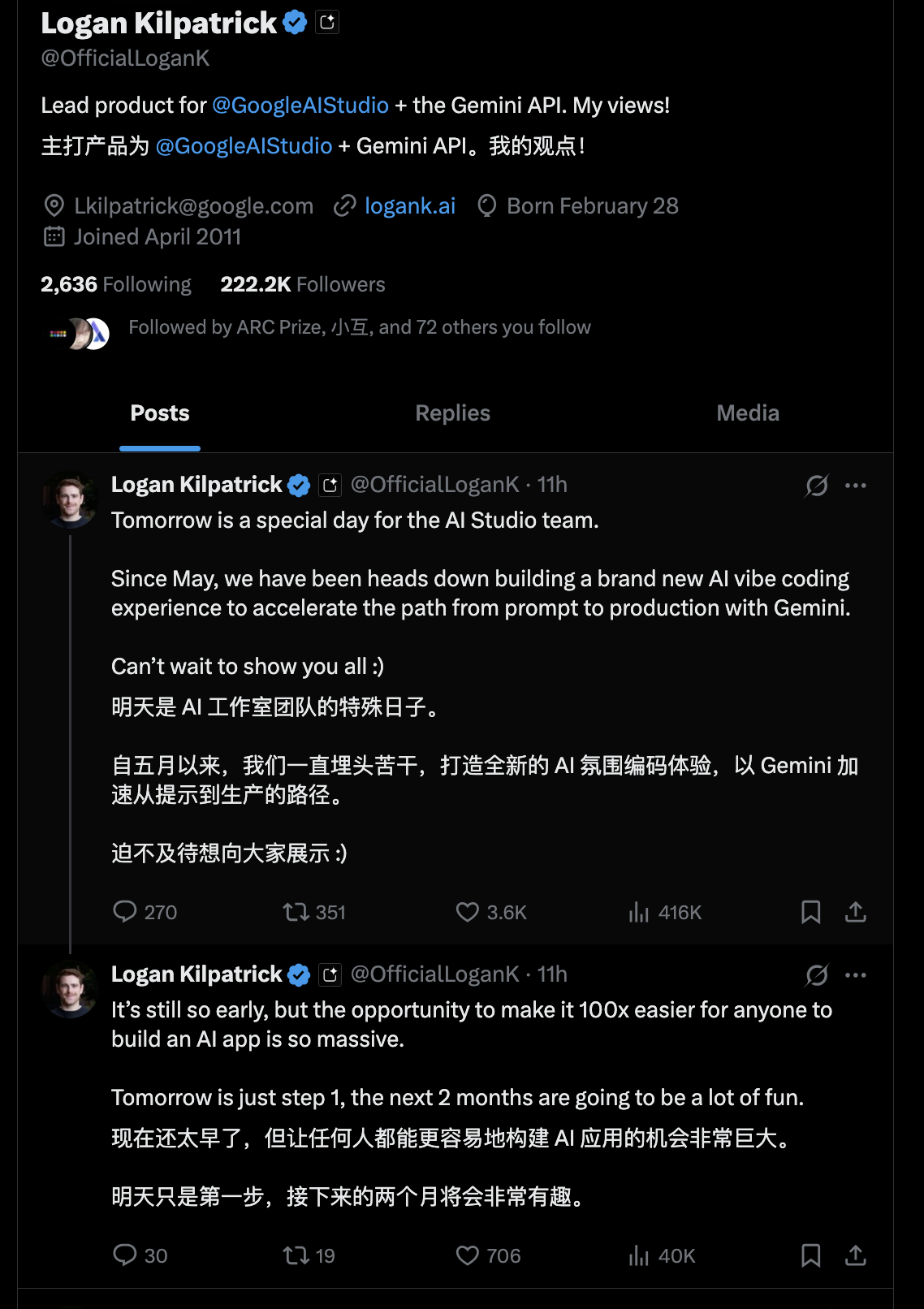Reply to the post with 30 replies
The height and width of the screenshot is (1309, 924).
click(x=125, y=1255)
